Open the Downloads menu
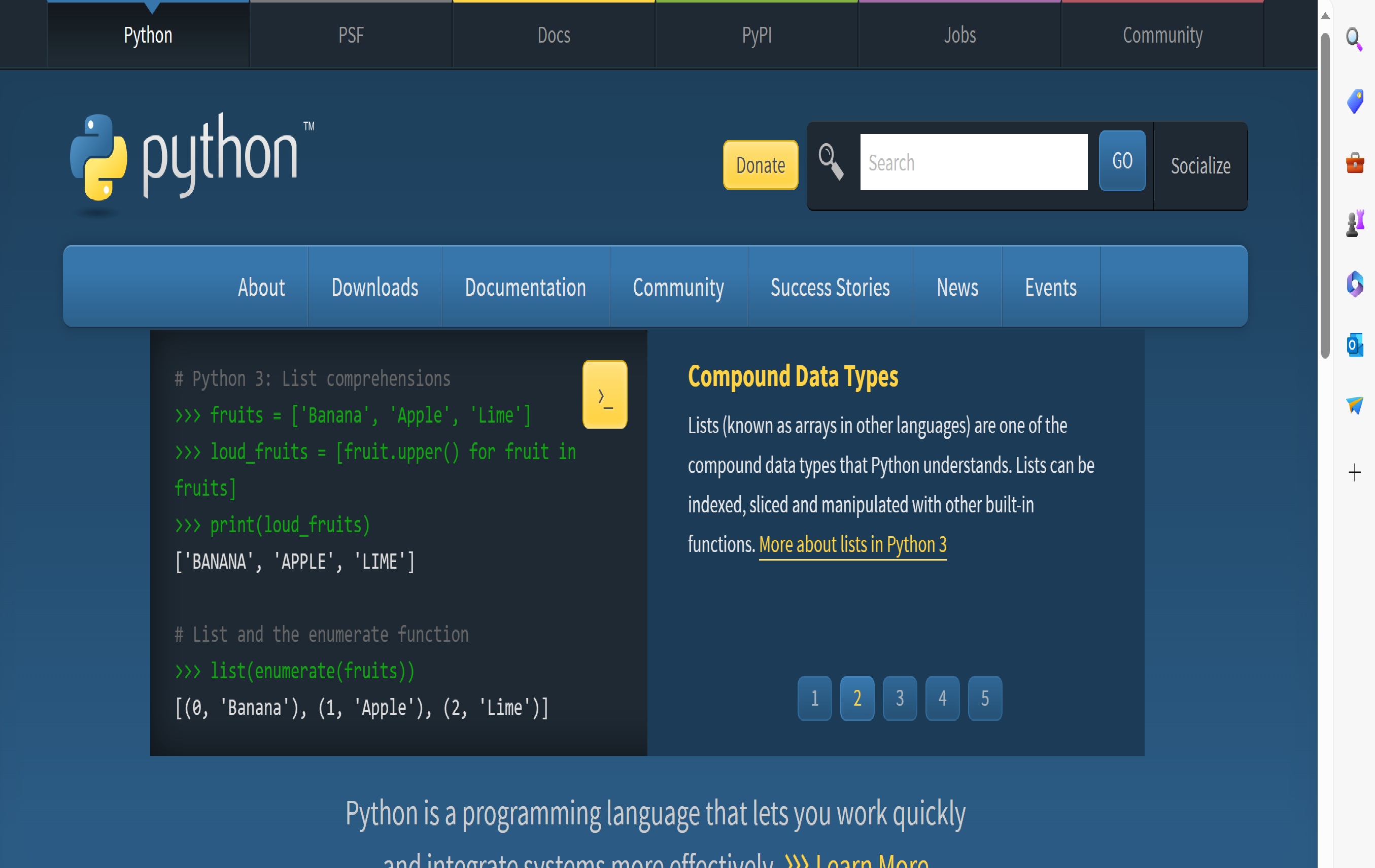Screen dimensions: 1375x868 (x=375, y=287)
